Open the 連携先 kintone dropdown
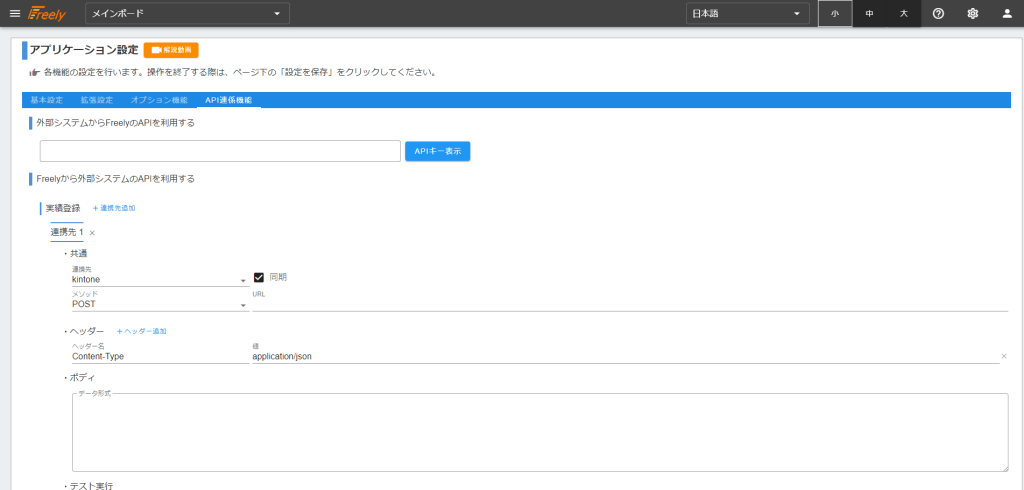 point(159,280)
